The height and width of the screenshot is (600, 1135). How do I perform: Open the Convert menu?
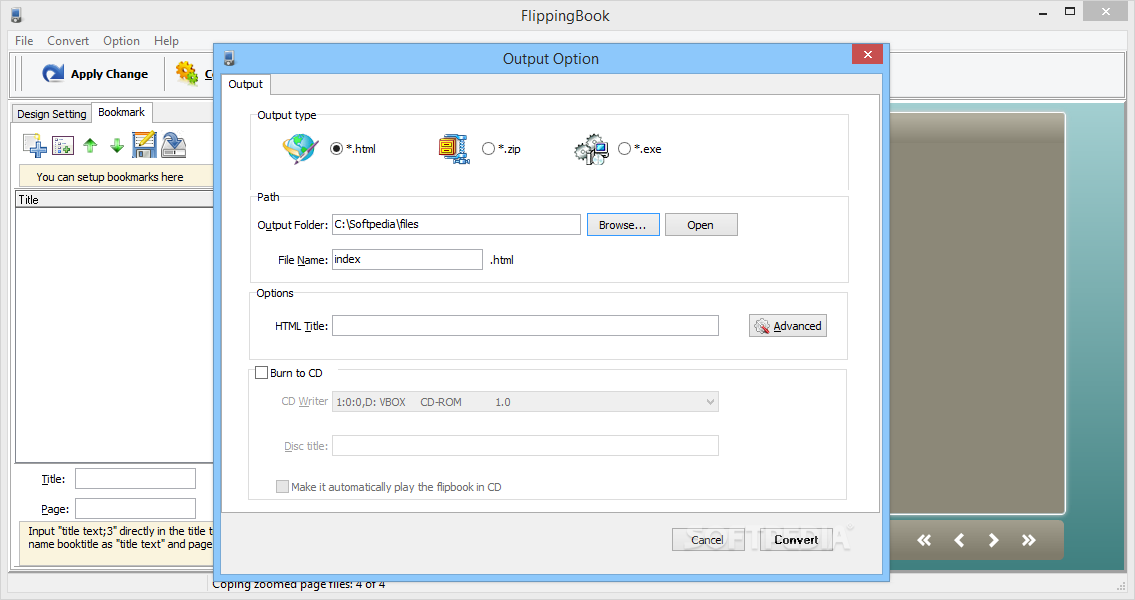point(68,41)
